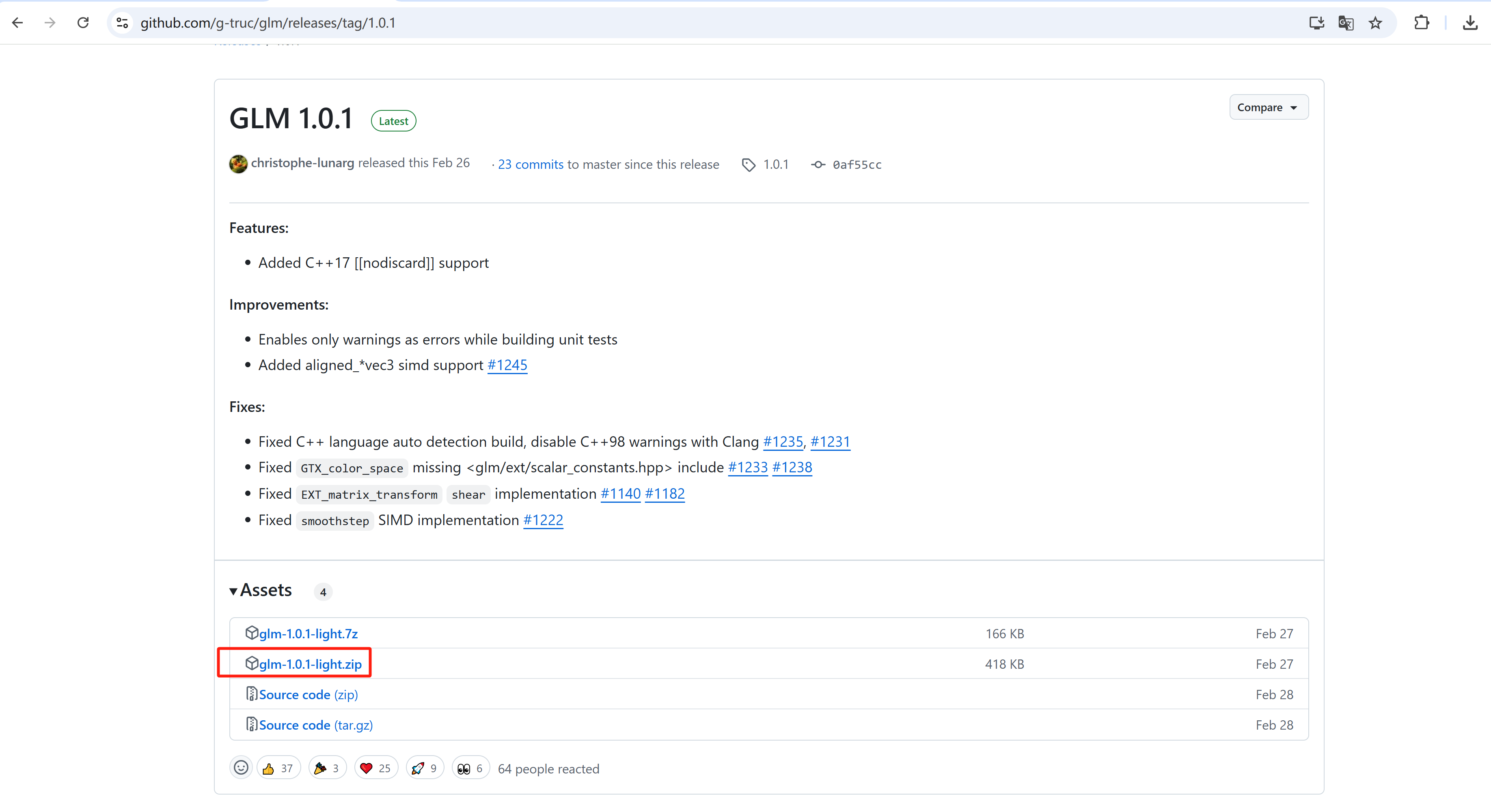Bookmark this page with star icon

coord(1375,23)
